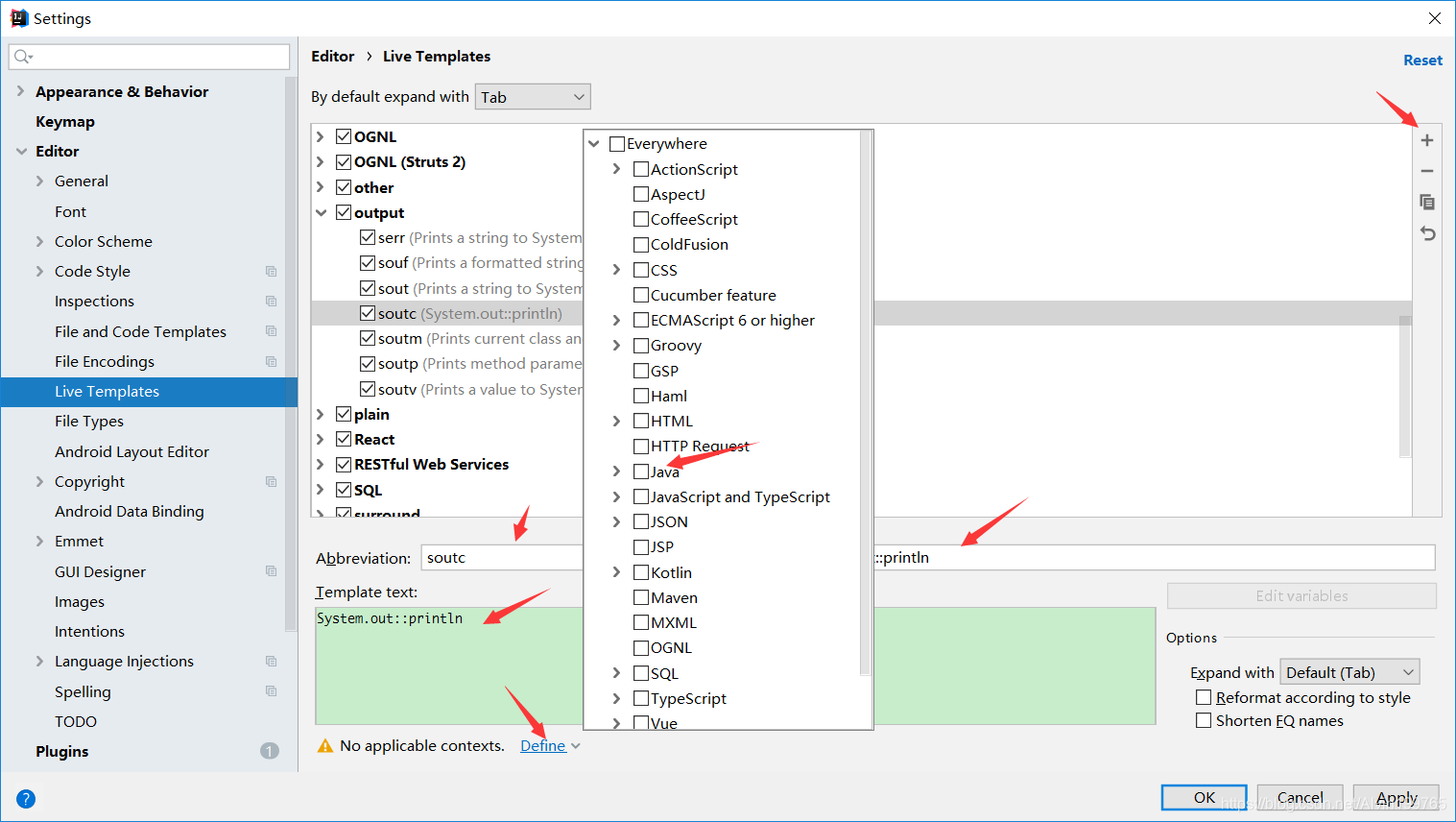Select Live Templates in sidebar
Image resolution: width=1456 pixels, height=822 pixels.
(x=149, y=392)
